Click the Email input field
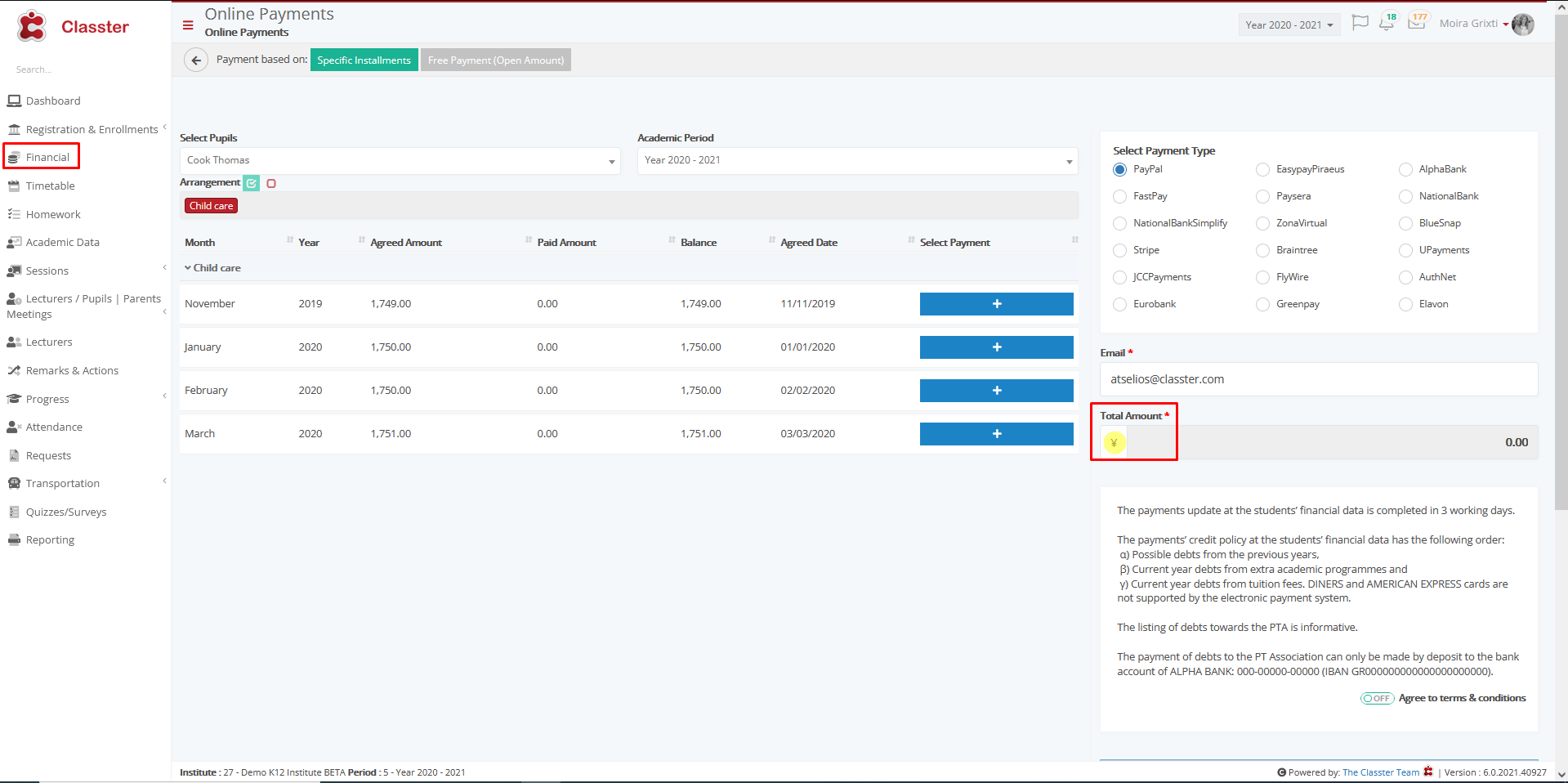Viewport: 1568px width, 783px height. click(x=1319, y=379)
